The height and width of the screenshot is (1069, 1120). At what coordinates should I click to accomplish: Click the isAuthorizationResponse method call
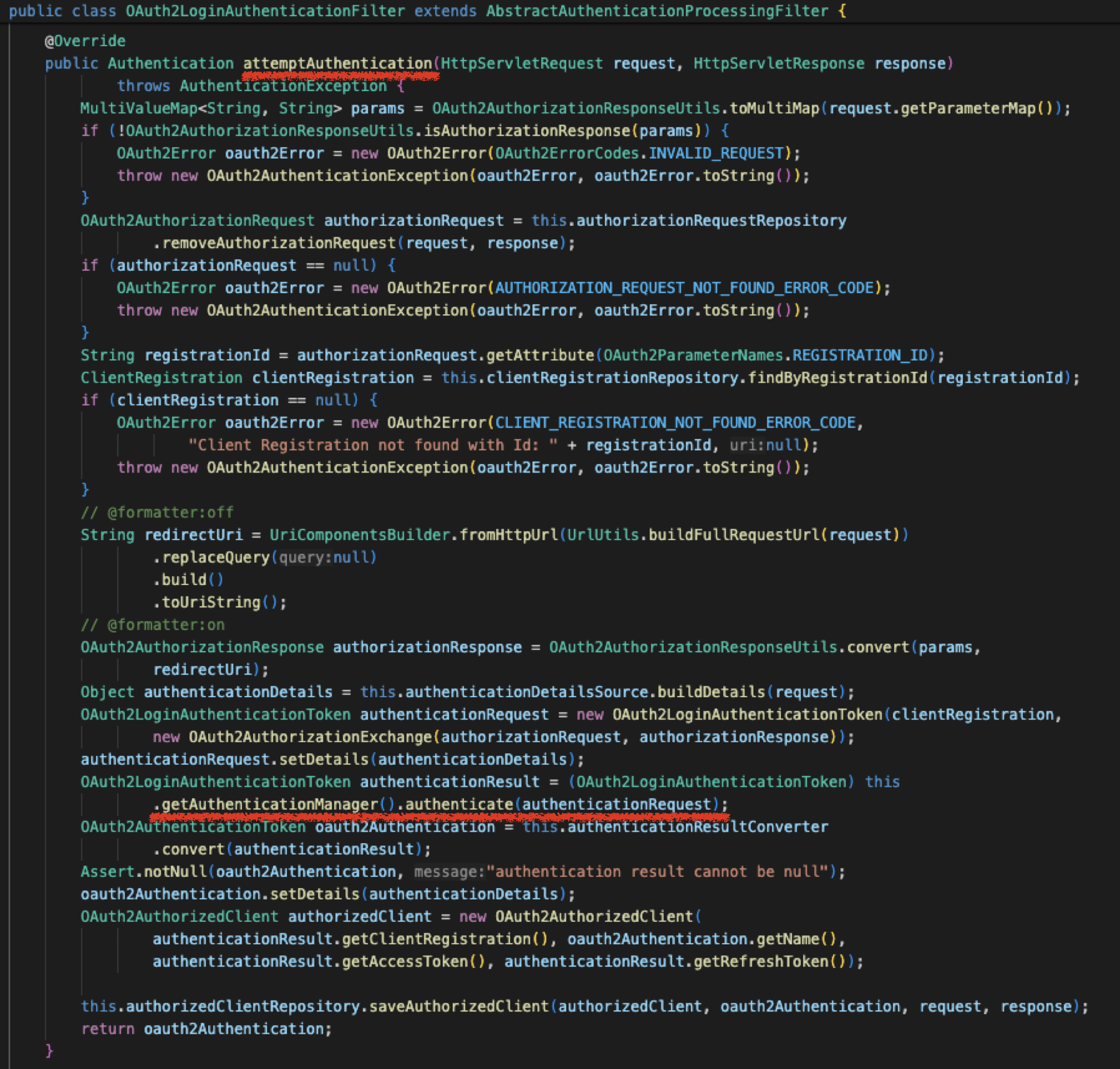point(526,131)
